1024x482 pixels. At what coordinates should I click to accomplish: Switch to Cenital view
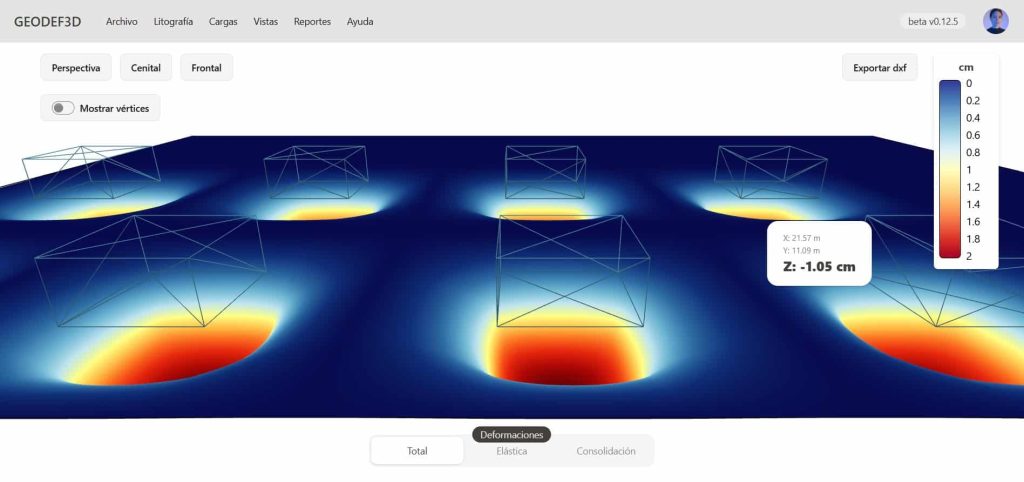tap(146, 68)
